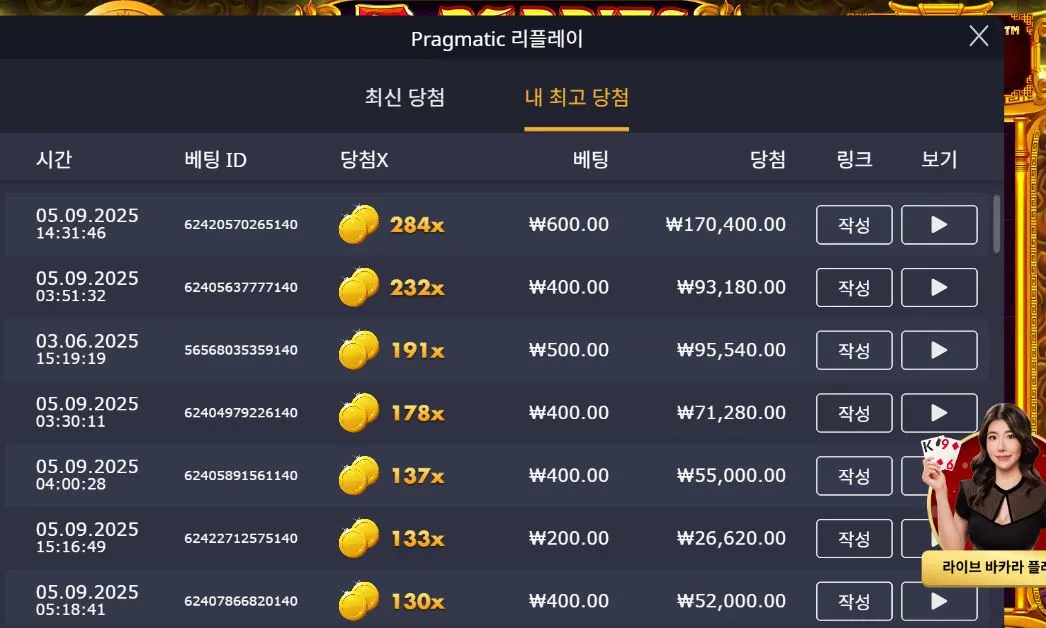Create link for the ₩170,400.00 win
The image size is (1046, 628).
coord(854,225)
